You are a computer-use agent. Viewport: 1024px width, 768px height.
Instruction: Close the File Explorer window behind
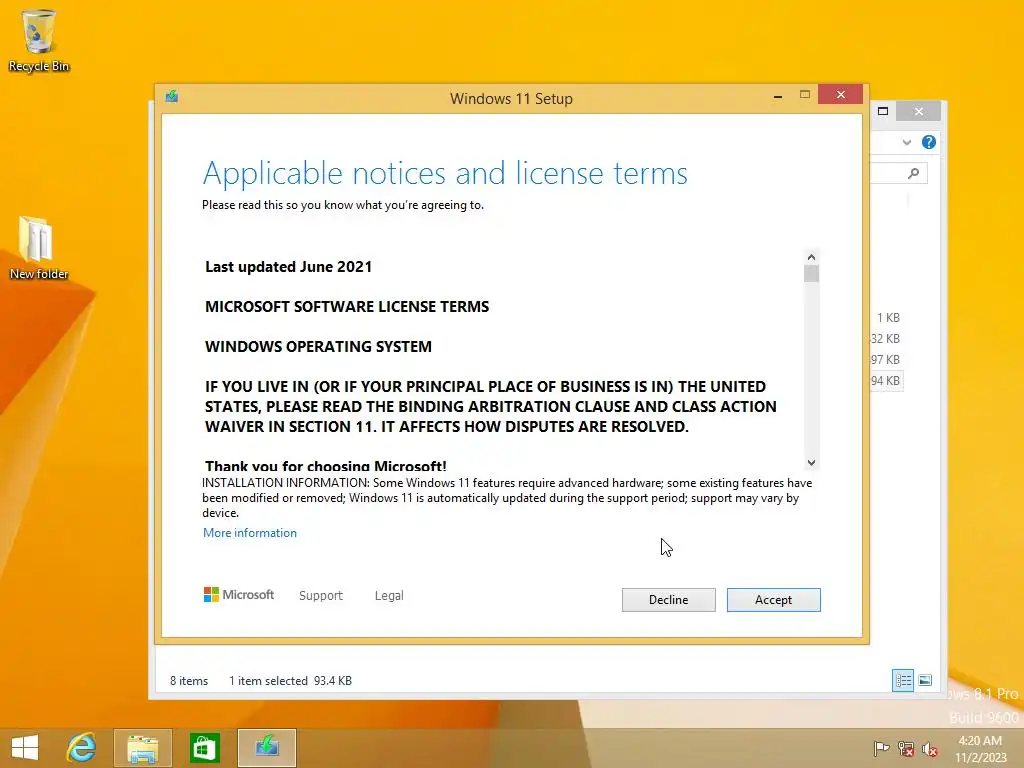click(919, 111)
